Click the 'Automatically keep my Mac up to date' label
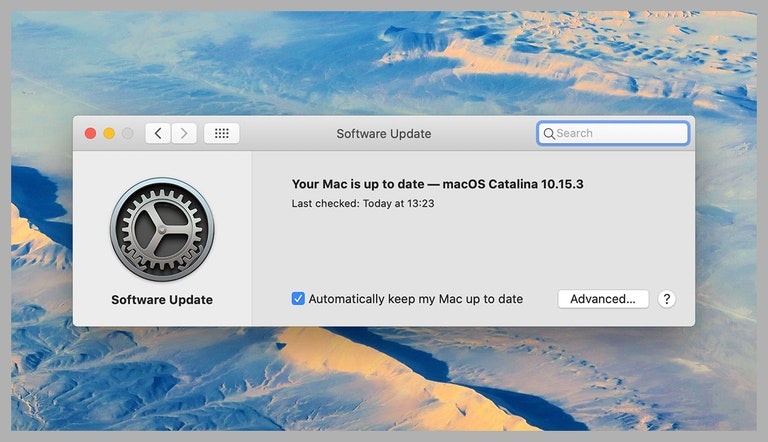 pyautogui.click(x=415, y=299)
